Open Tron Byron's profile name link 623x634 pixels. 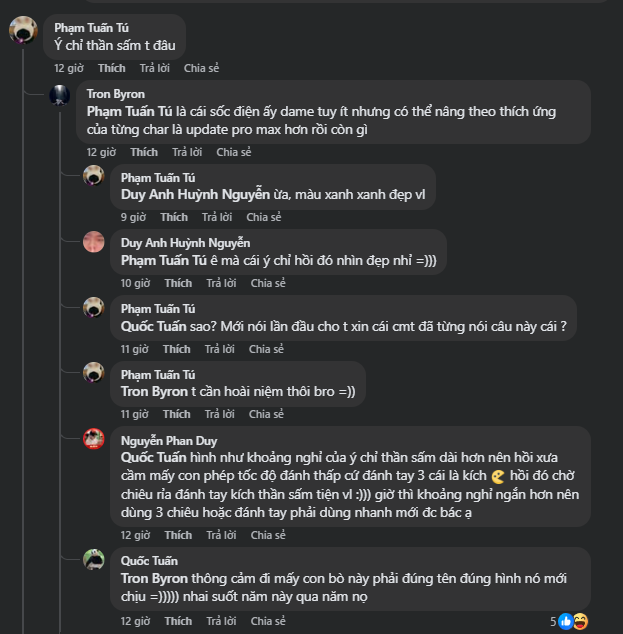click(x=116, y=93)
